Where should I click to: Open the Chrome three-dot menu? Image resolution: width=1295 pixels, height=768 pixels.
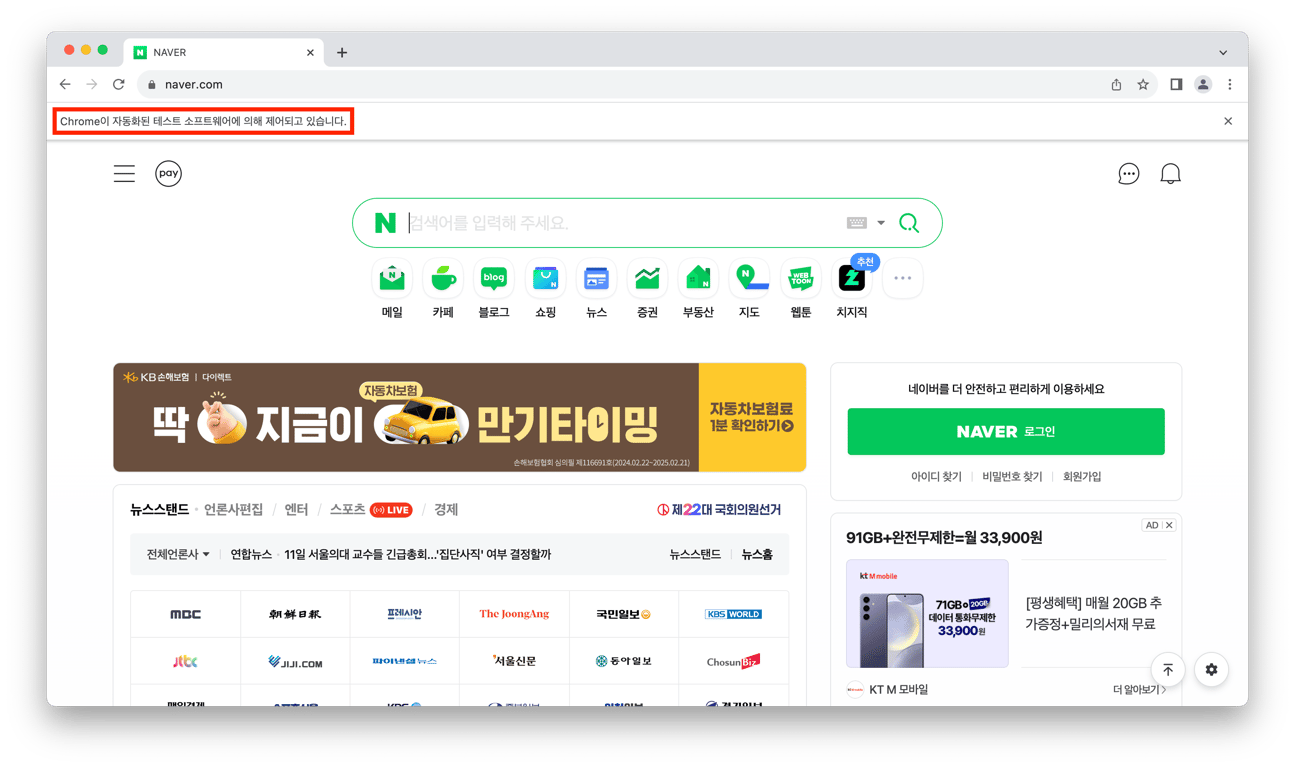click(x=1230, y=85)
